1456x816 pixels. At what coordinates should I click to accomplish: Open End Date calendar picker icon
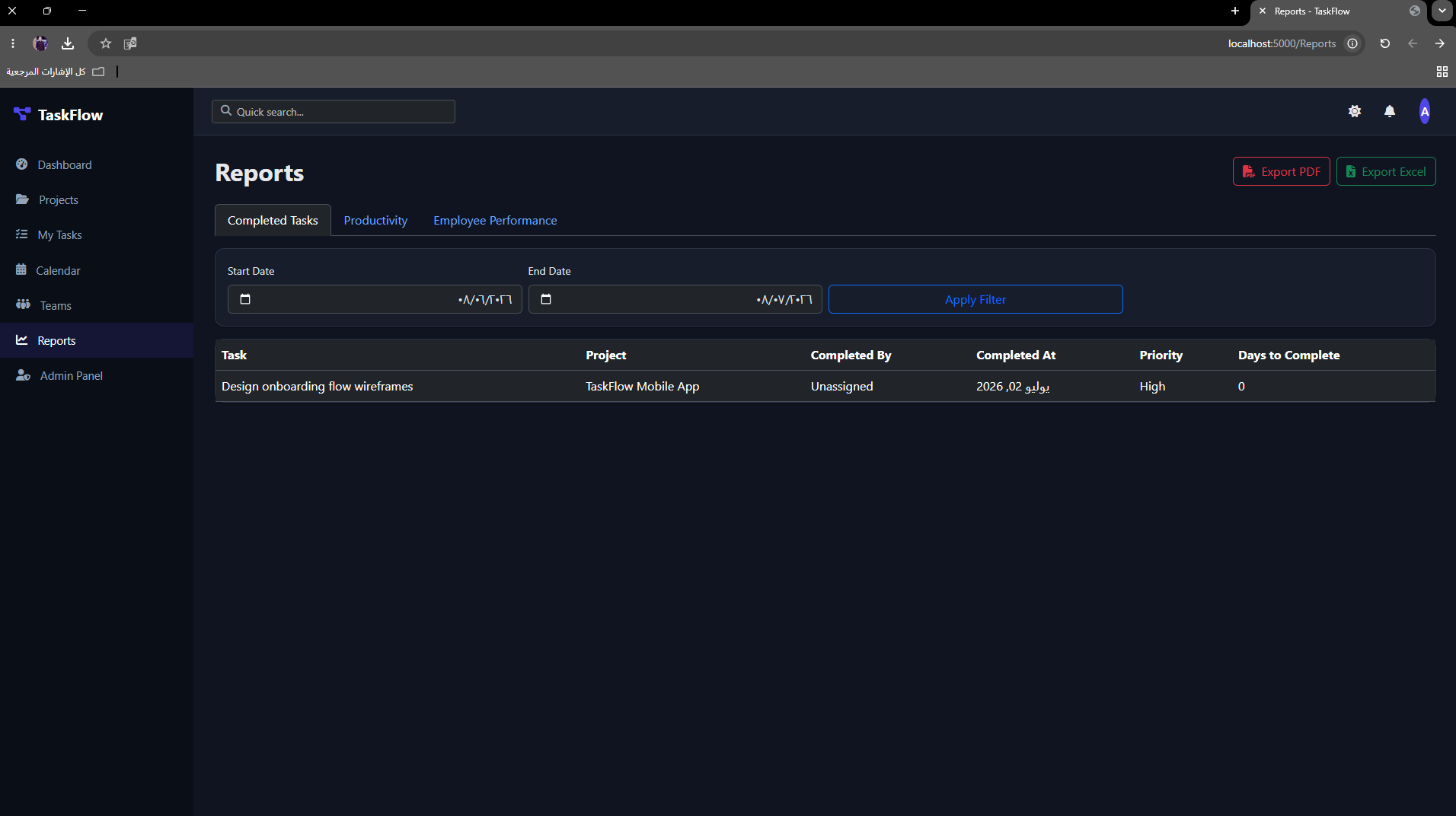546,299
